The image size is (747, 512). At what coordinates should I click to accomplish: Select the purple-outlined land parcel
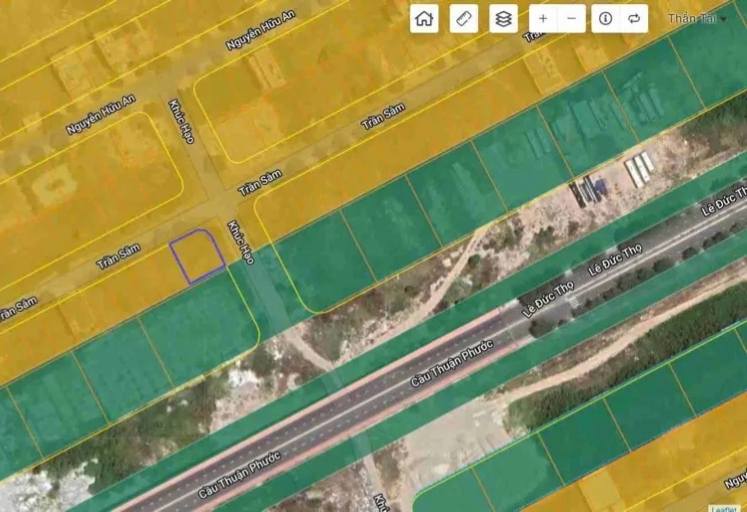coord(196,256)
